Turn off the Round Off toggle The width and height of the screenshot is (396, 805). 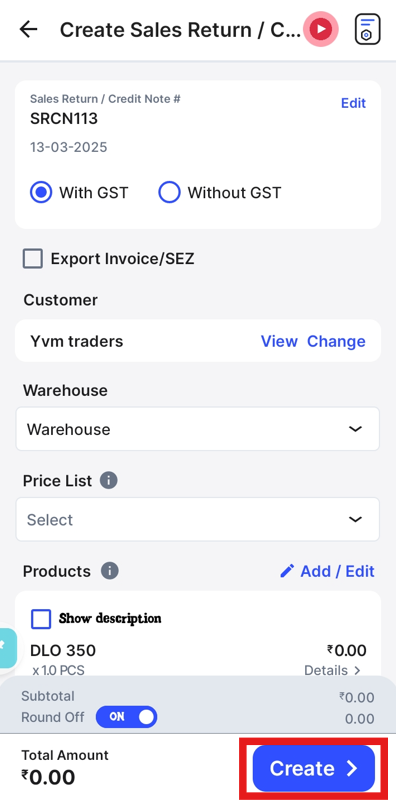point(126,717)
